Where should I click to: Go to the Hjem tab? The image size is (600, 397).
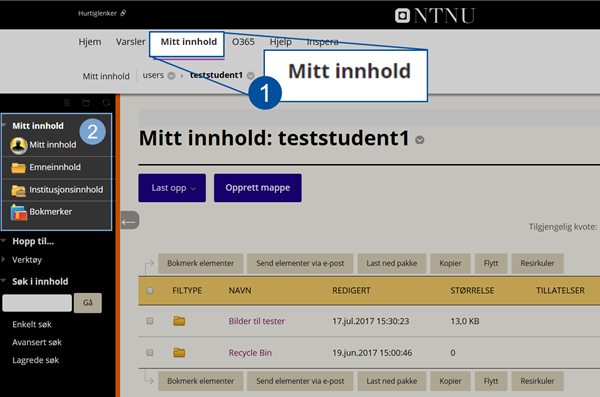90,42
